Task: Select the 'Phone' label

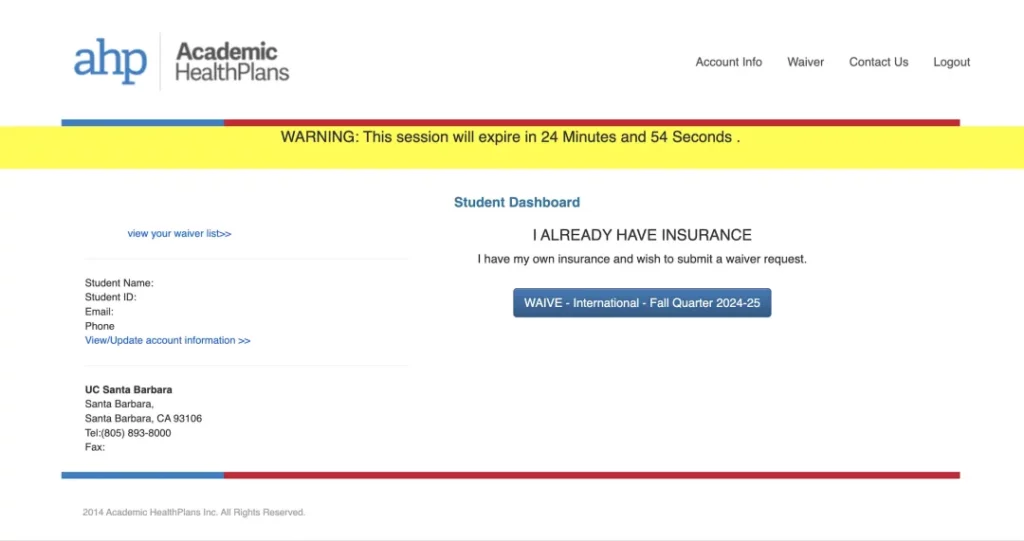Action: pyautogui.click(x=100, y=326)
